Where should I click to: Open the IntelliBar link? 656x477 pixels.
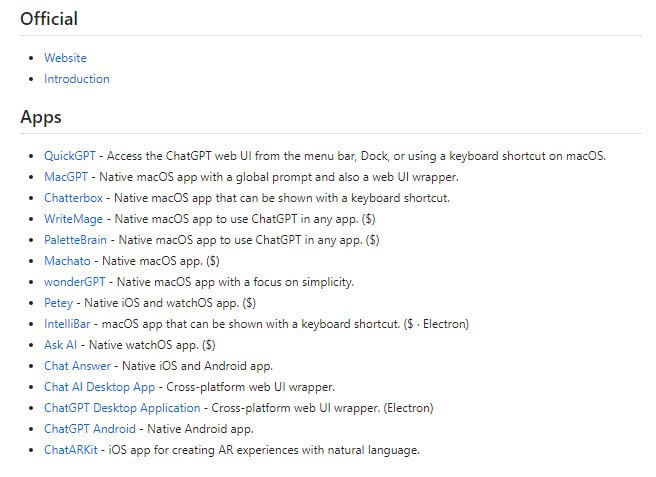68,324
